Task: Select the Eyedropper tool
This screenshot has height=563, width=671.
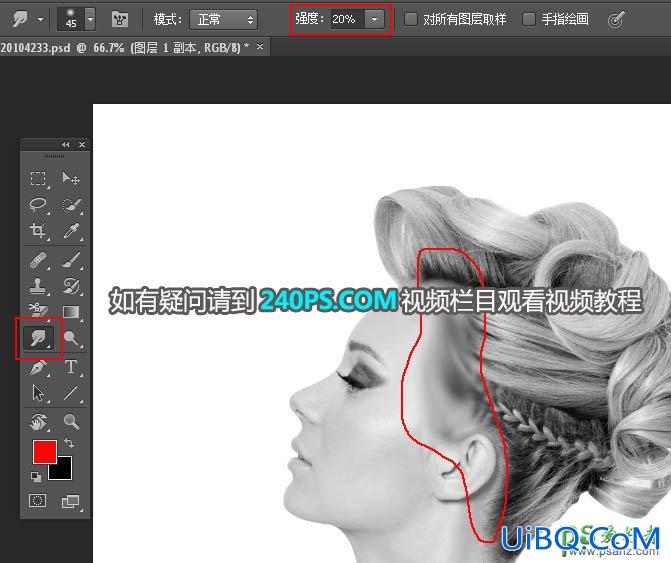Action: point(71,231)
